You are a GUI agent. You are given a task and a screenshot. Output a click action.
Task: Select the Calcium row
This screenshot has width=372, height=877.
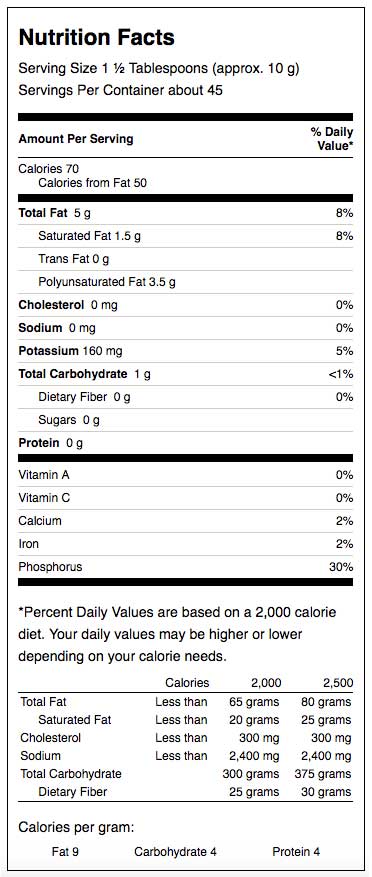pos(186,521)
